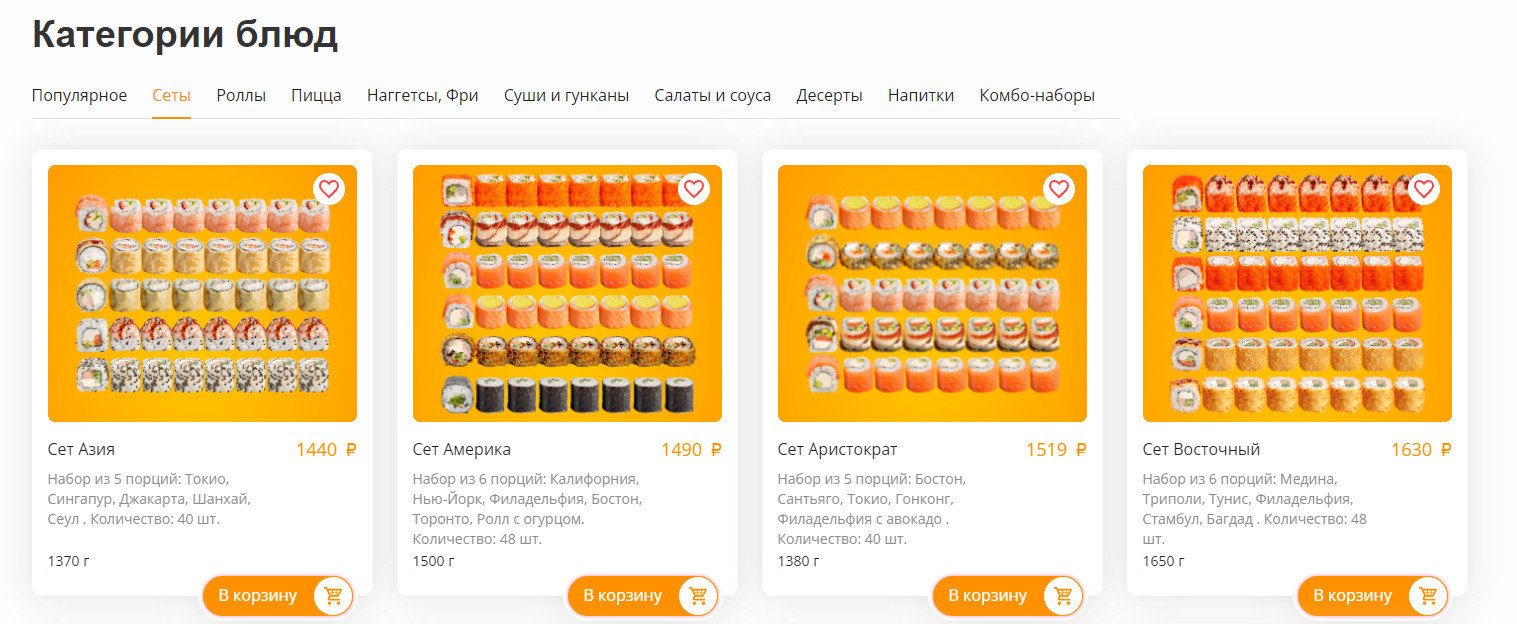
Task: Open the Десерты tab
Action: [x=829, y=96]
